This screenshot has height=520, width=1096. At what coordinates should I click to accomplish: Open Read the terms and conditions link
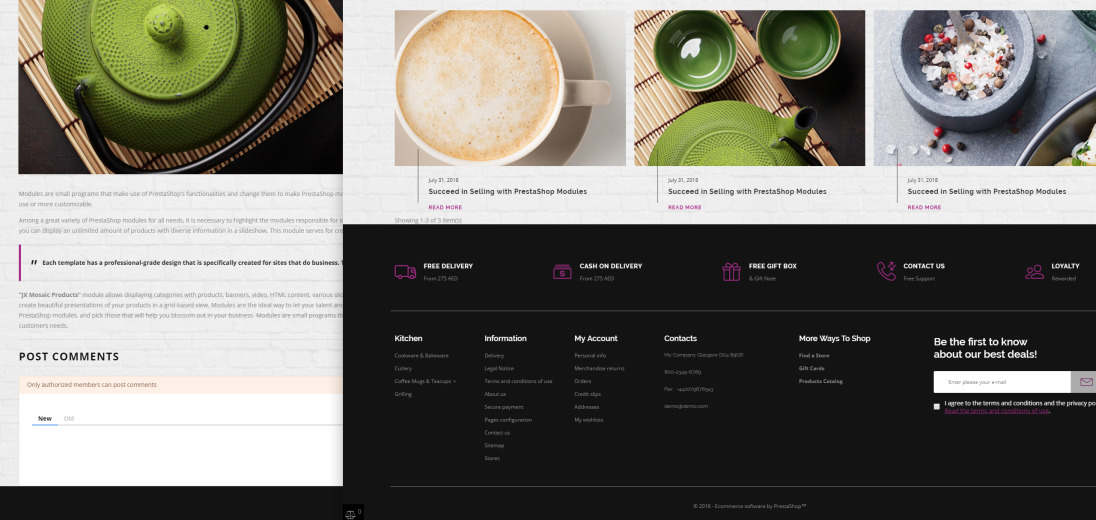996,411
